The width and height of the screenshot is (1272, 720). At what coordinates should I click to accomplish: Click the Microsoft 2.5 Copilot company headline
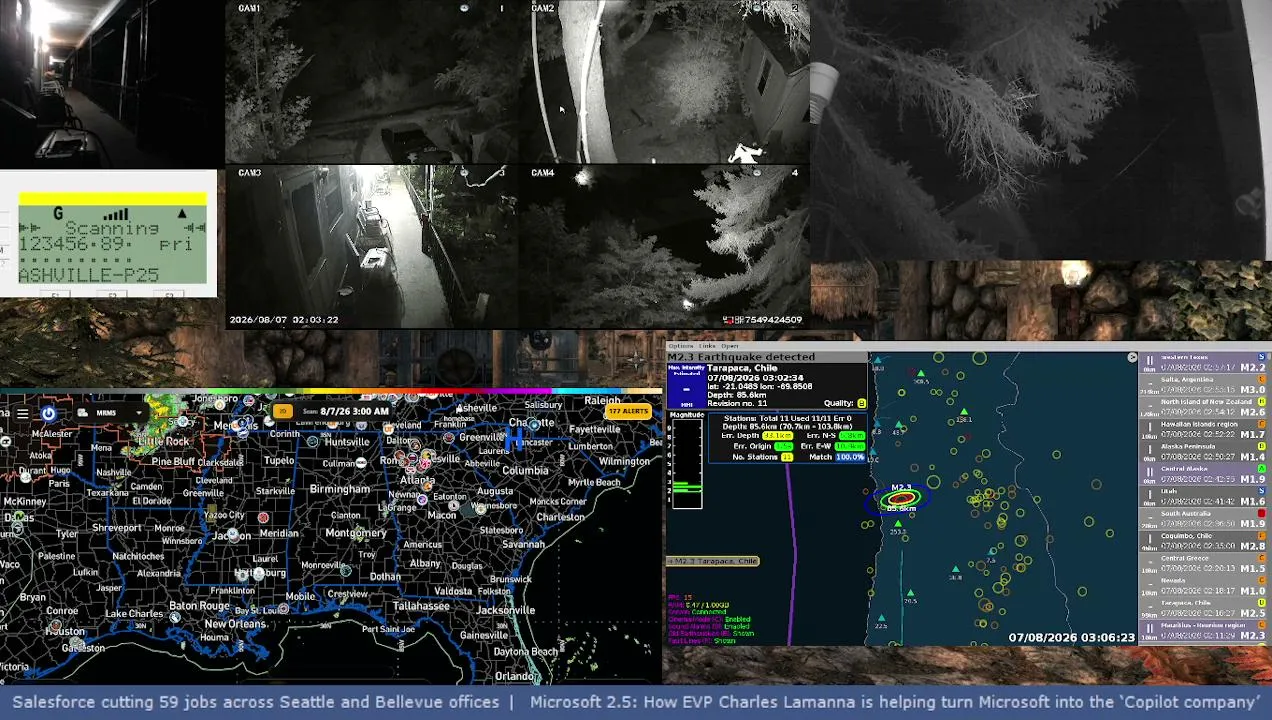[894, 702]
